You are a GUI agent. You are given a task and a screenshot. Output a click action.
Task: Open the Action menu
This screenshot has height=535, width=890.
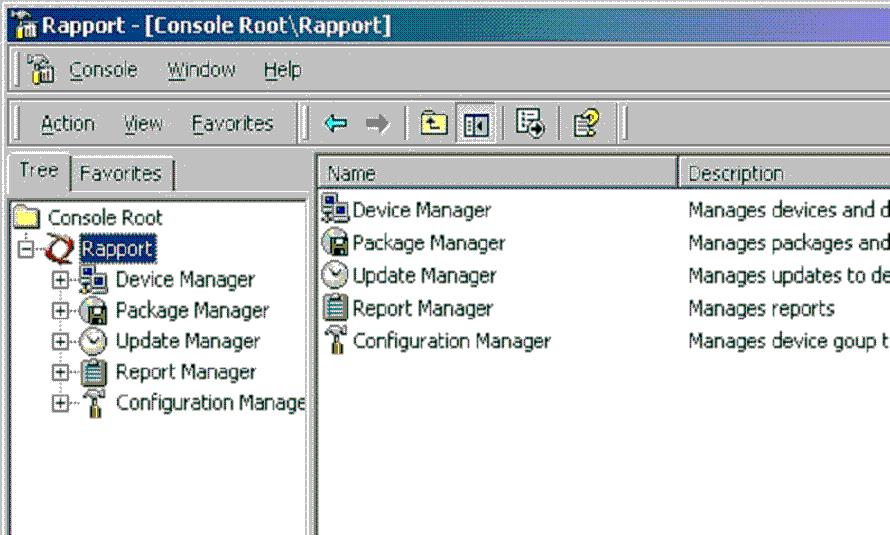coord(68,124)
